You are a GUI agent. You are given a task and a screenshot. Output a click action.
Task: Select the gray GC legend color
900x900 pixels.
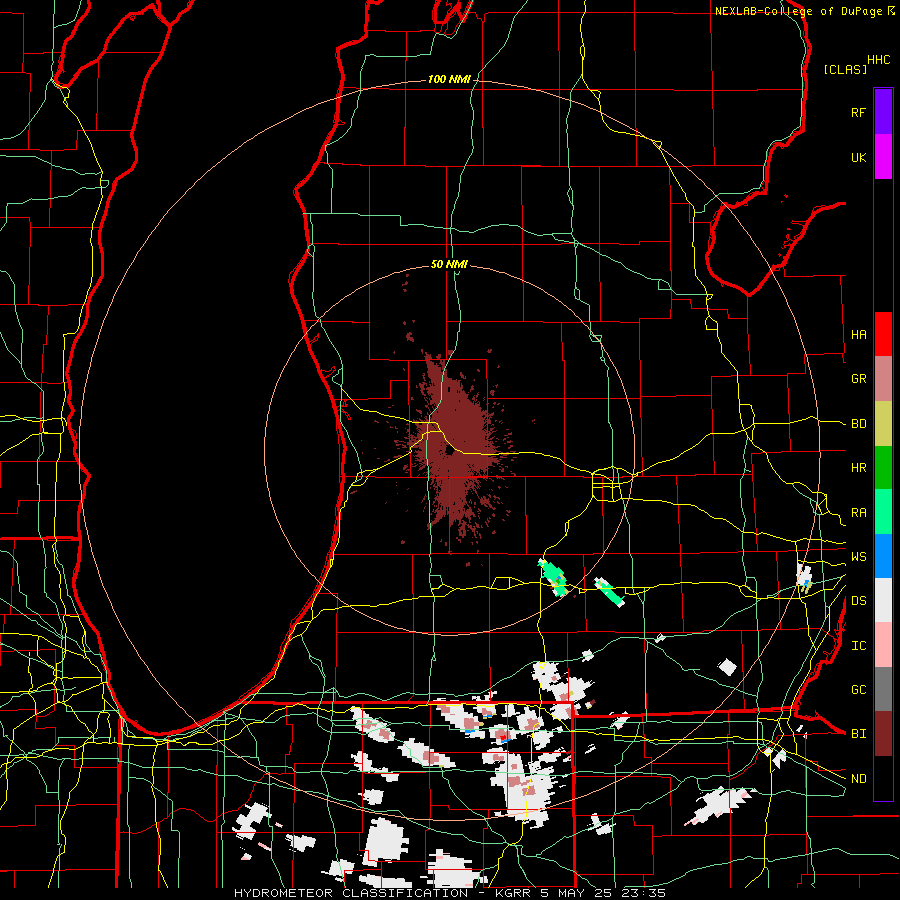point(883,689)
